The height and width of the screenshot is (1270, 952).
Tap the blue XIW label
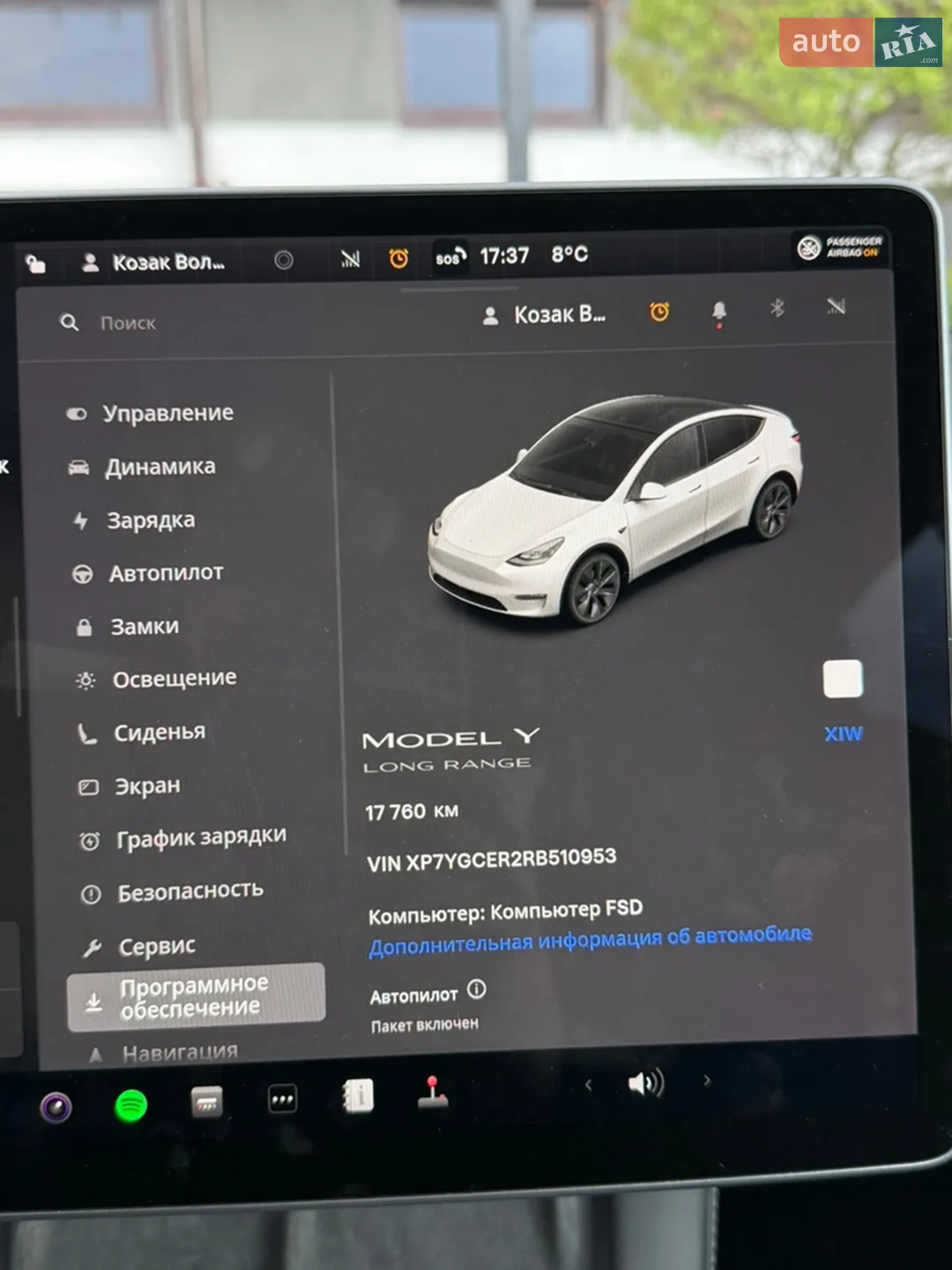point(844,734)
